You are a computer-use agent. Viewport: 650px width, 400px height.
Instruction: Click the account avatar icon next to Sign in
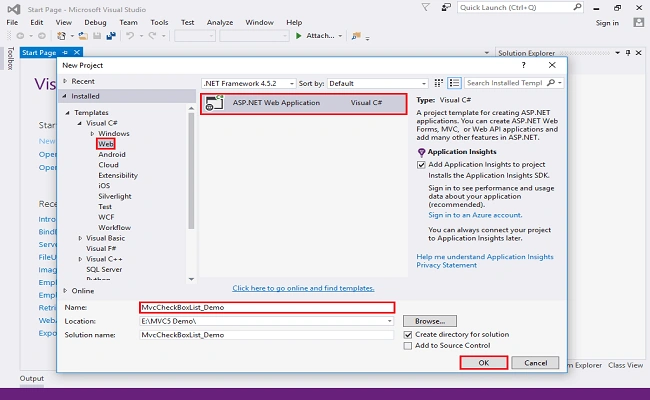click(638, 22)
